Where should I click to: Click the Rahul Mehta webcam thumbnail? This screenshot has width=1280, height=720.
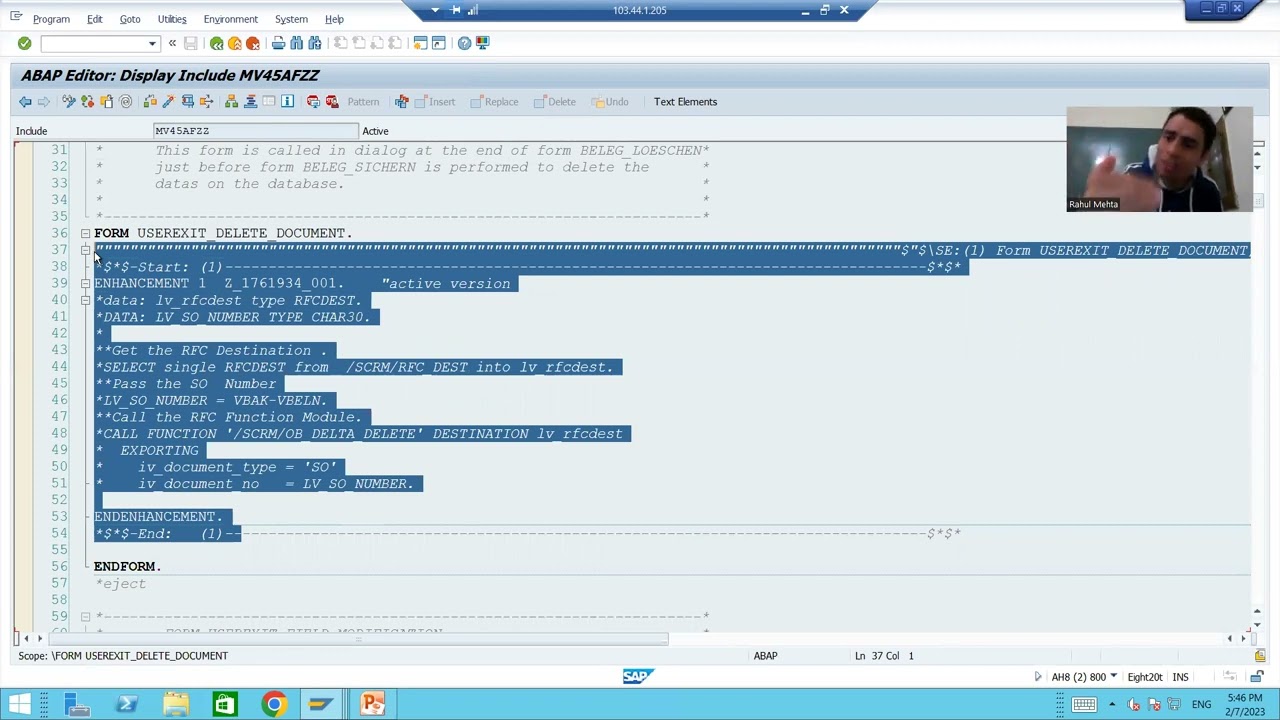tap(1160, 159)
